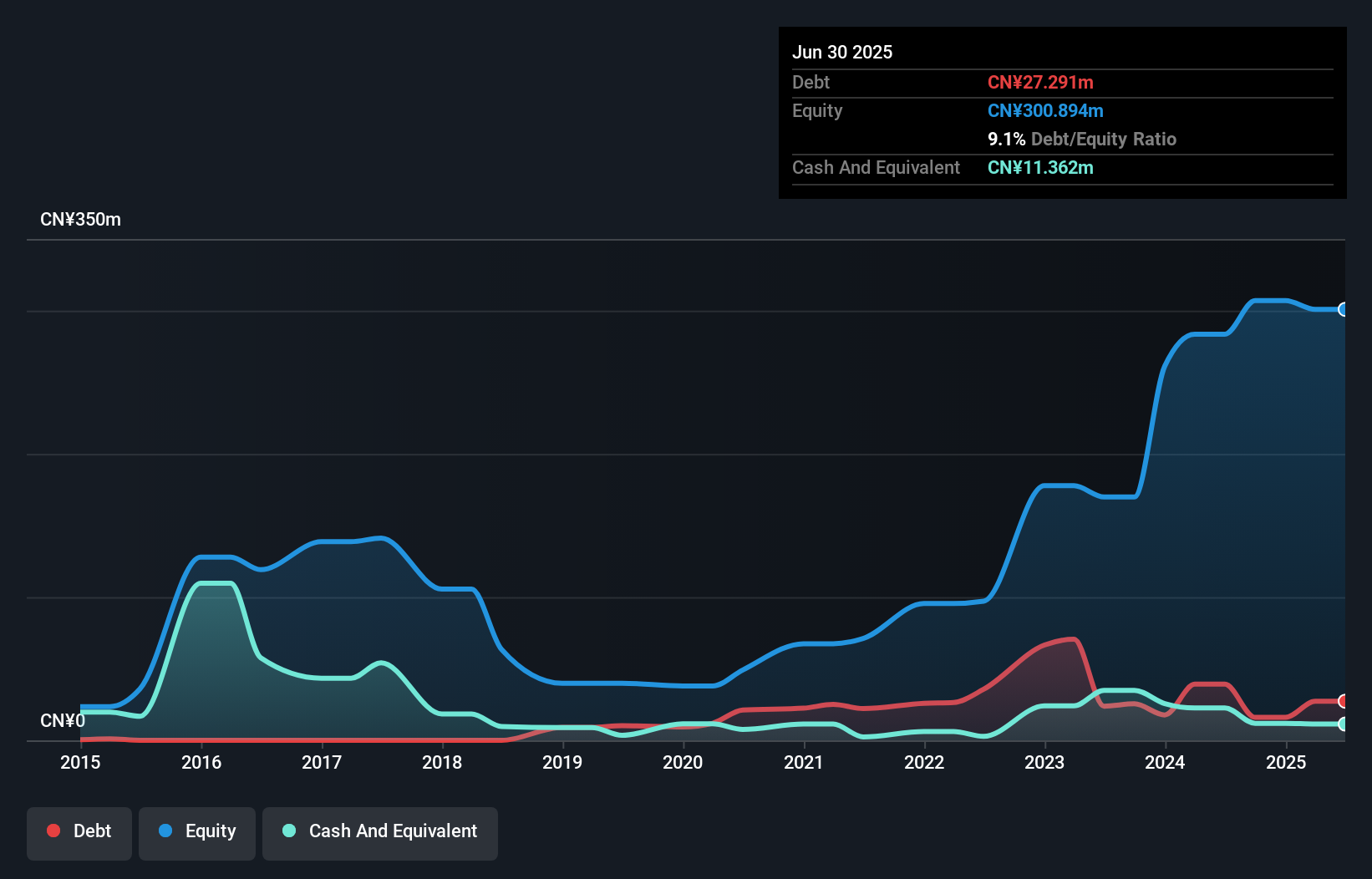The width and height of the screenshot is (1372, 879).
Task: Select the Cash endpoint marker on the chart
Action: pos(1344,724)
